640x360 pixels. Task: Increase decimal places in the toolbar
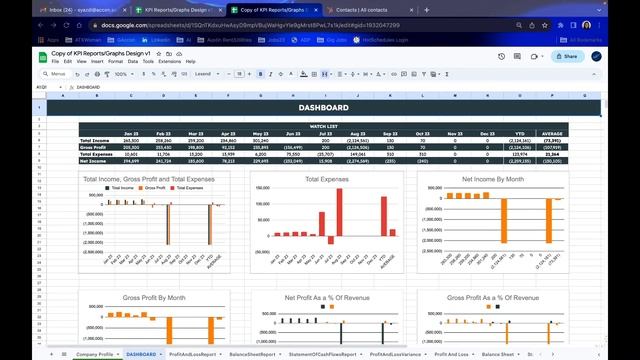coord(174,74)
